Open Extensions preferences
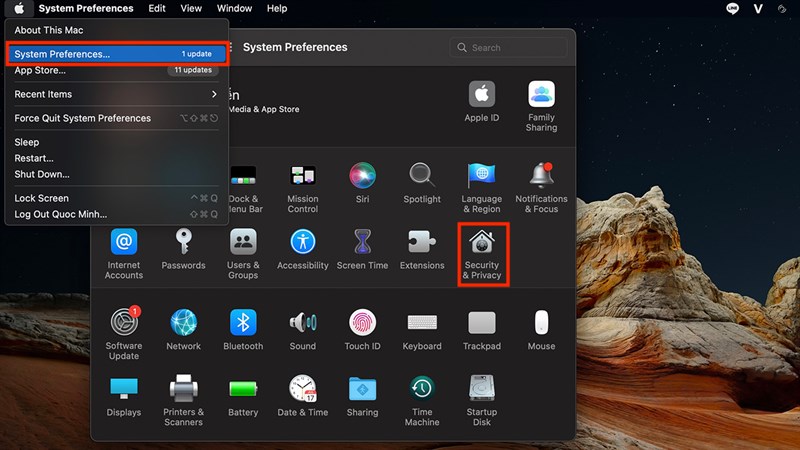The width and height of the screenshot is (800, 450). (422, 249)
